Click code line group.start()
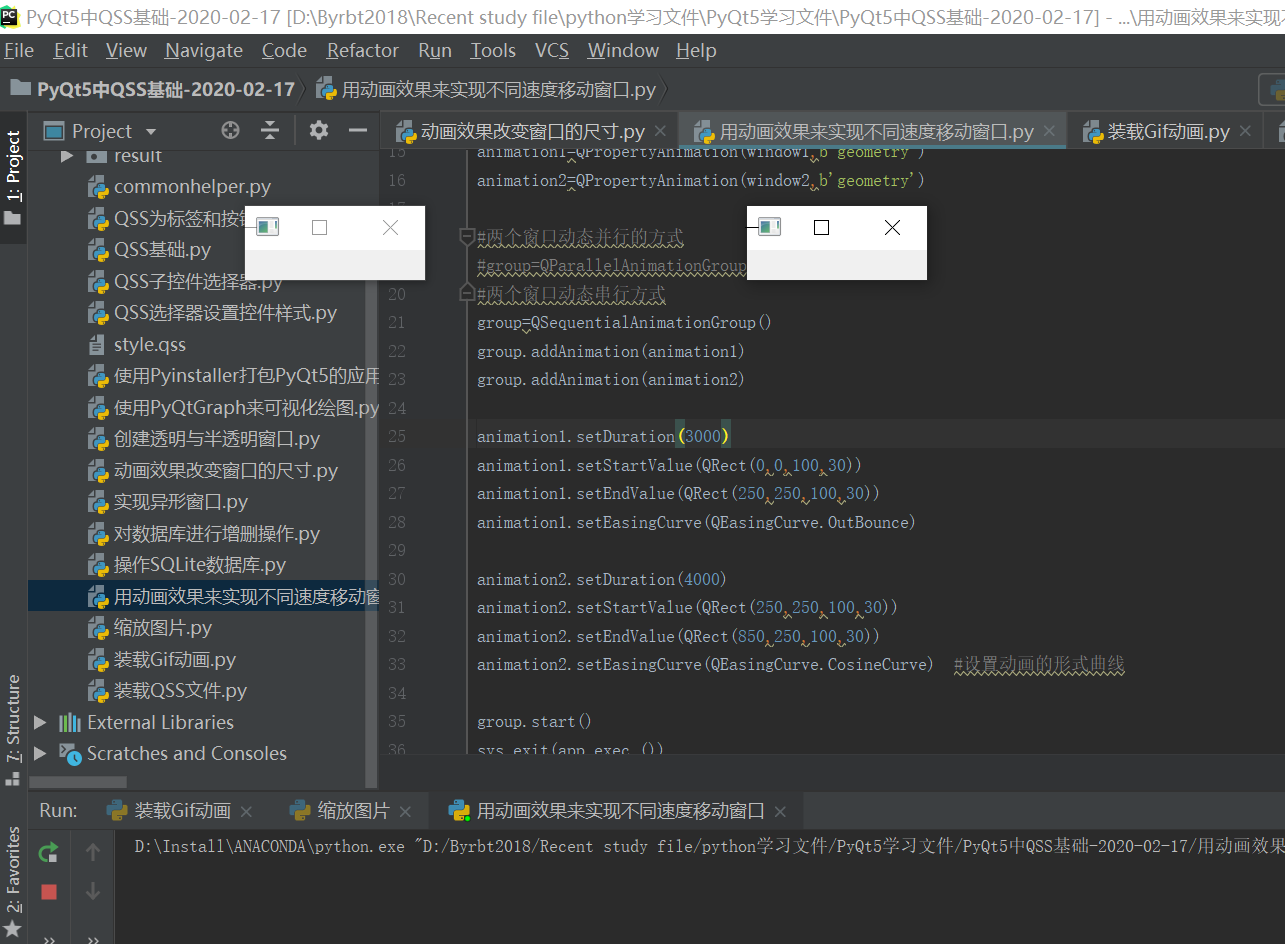This screenshot has height=944, width=1285. pos(535,721)
